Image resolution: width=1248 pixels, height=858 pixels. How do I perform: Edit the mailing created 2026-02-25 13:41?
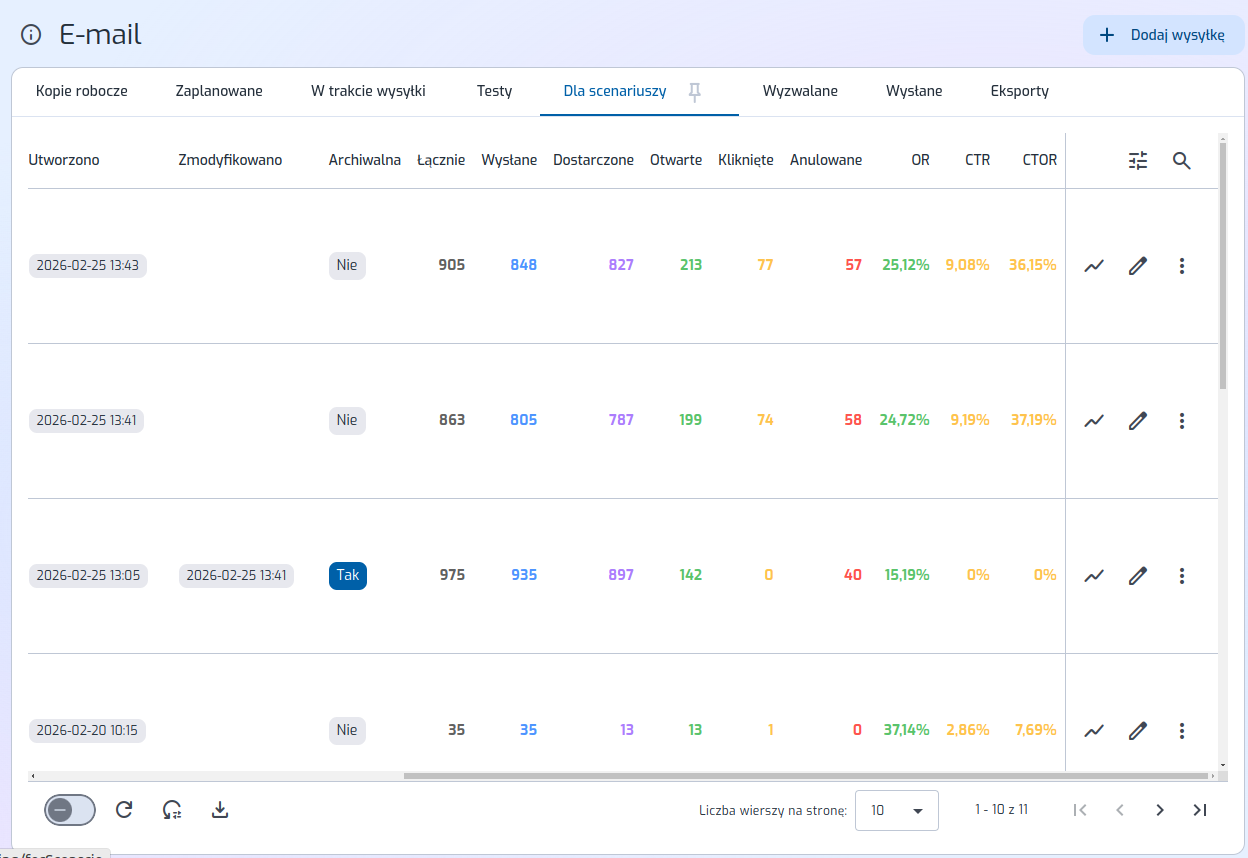pyautogui.click(x=1137, y=421)
